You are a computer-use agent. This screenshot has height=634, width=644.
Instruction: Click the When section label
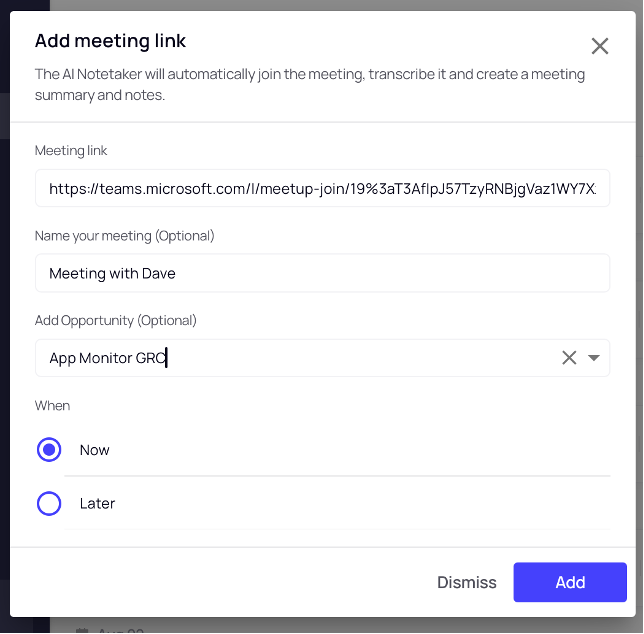pos(52,406)
